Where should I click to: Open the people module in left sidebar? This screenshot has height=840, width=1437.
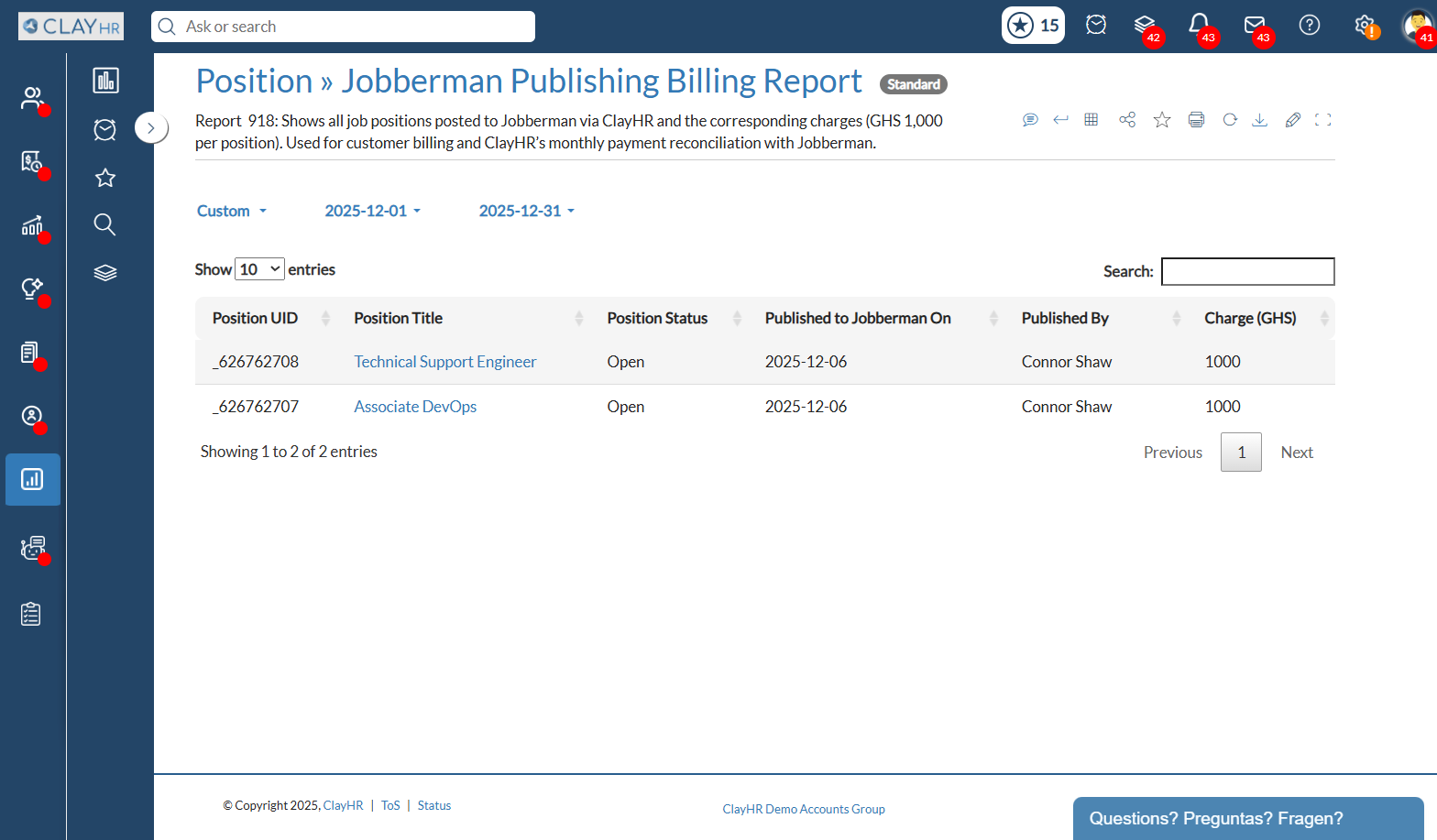tap(32, 97)
